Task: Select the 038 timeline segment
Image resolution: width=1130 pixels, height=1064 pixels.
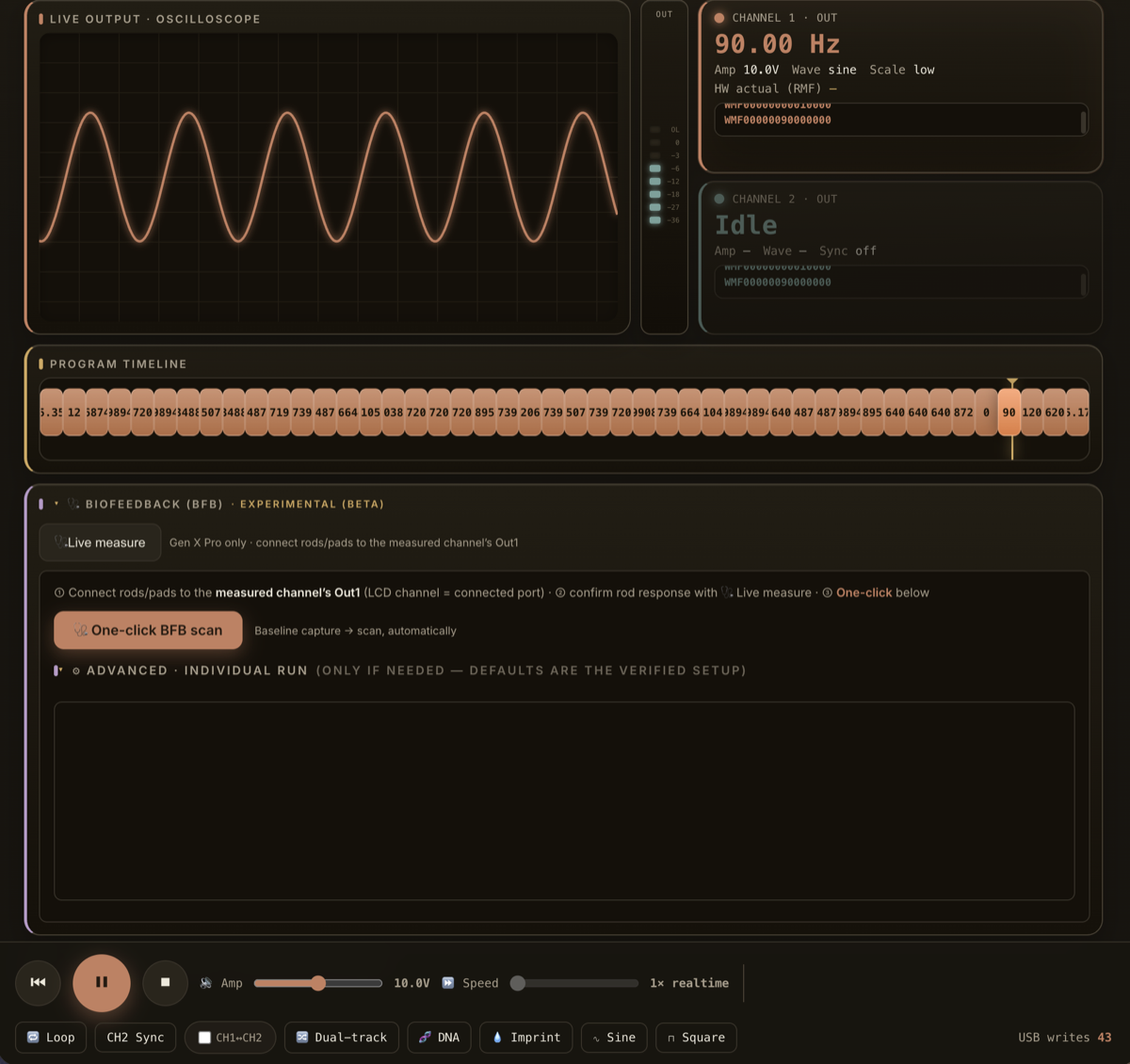Action: (393, 412)
